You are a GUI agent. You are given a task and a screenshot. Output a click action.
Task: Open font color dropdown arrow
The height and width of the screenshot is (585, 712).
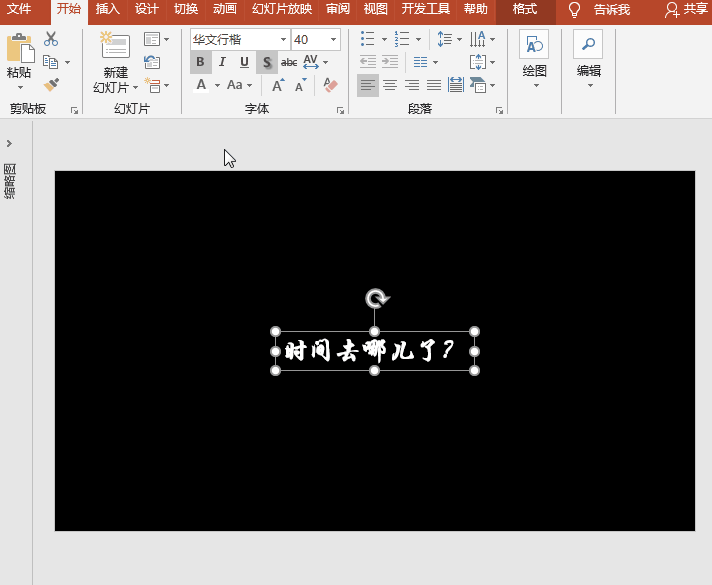(x=218, y=85)
